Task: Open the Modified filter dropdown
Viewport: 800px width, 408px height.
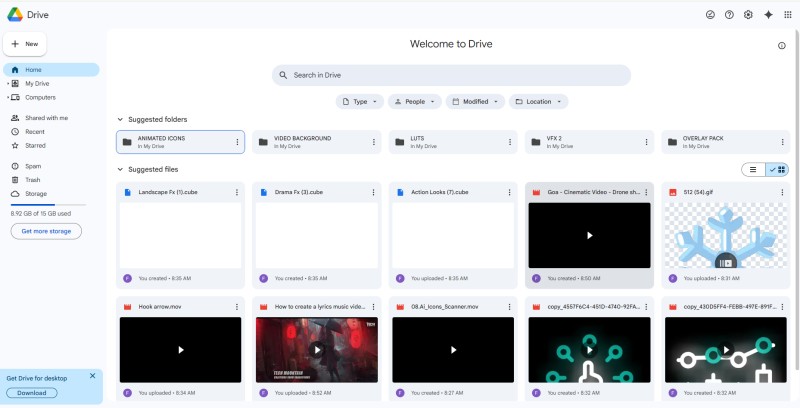Action: (476, 101)
